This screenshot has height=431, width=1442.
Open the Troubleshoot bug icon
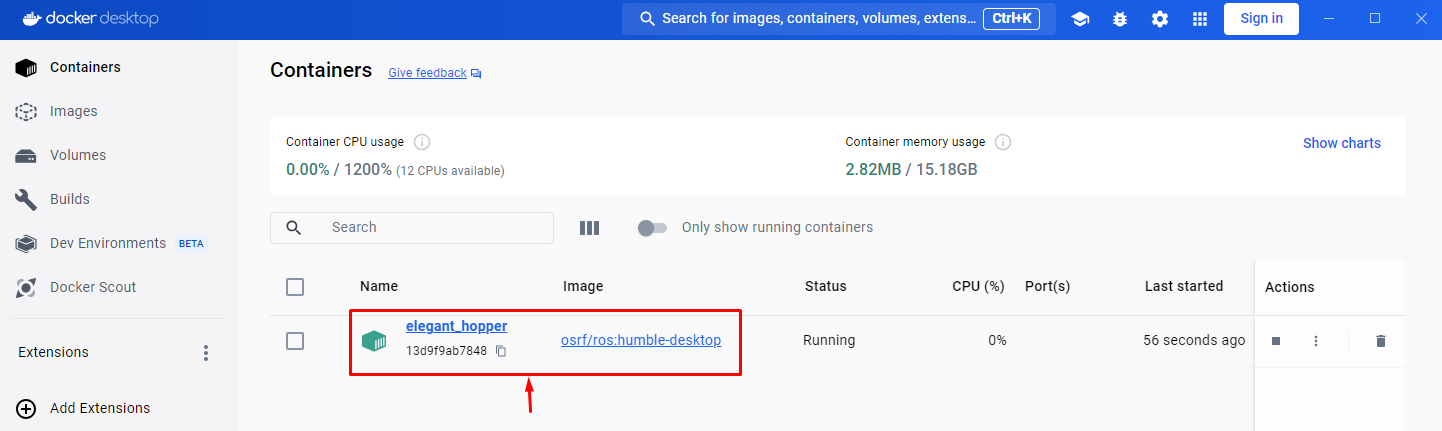[x=1120, y=19]
